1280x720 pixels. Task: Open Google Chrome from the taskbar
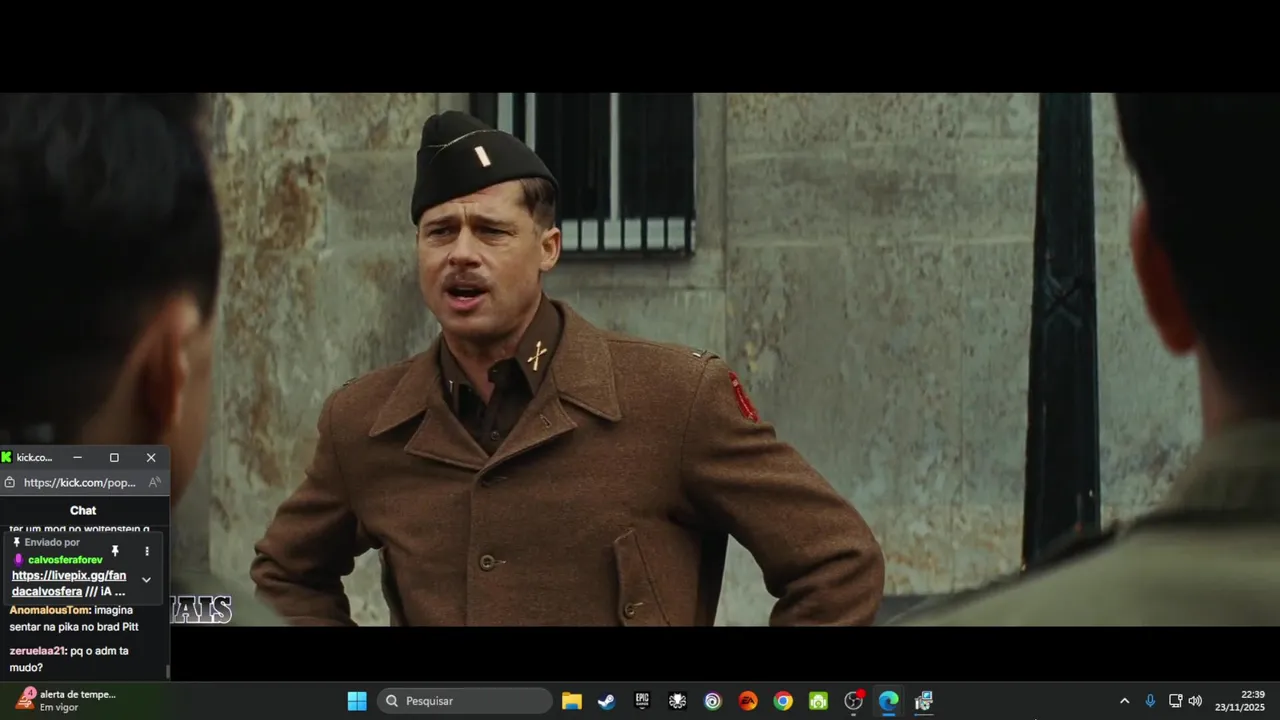click(x=783, y=701)
